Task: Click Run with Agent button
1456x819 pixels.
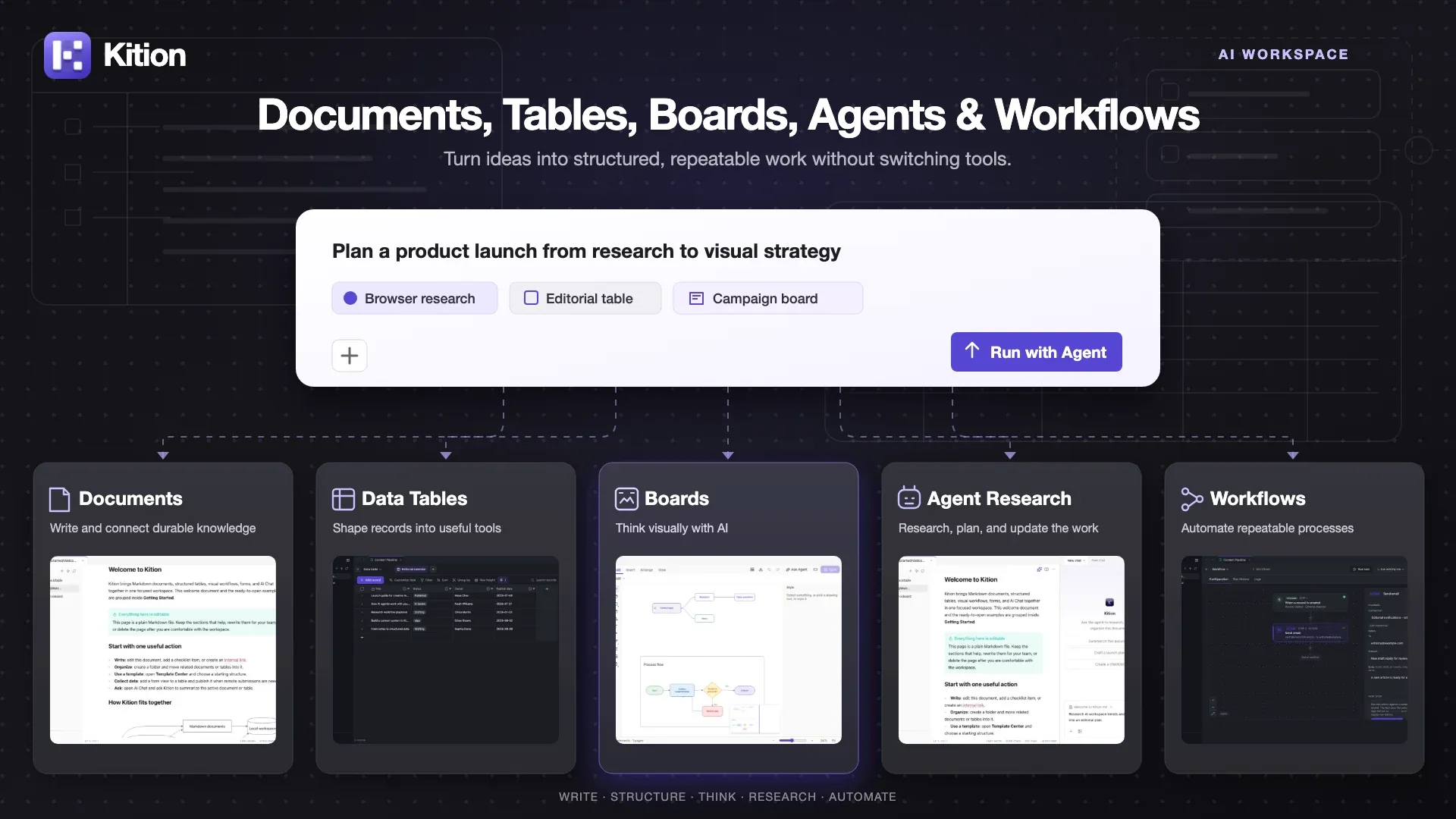Action: [x=1037, y=352]
